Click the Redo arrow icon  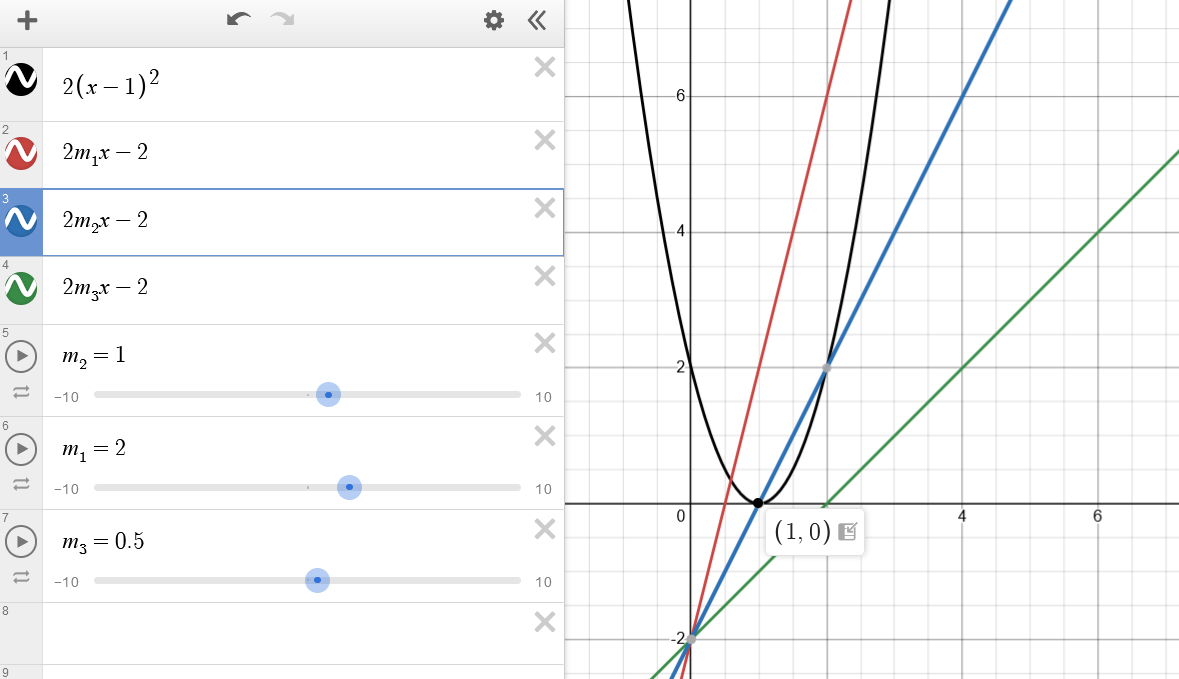point(282,20)
